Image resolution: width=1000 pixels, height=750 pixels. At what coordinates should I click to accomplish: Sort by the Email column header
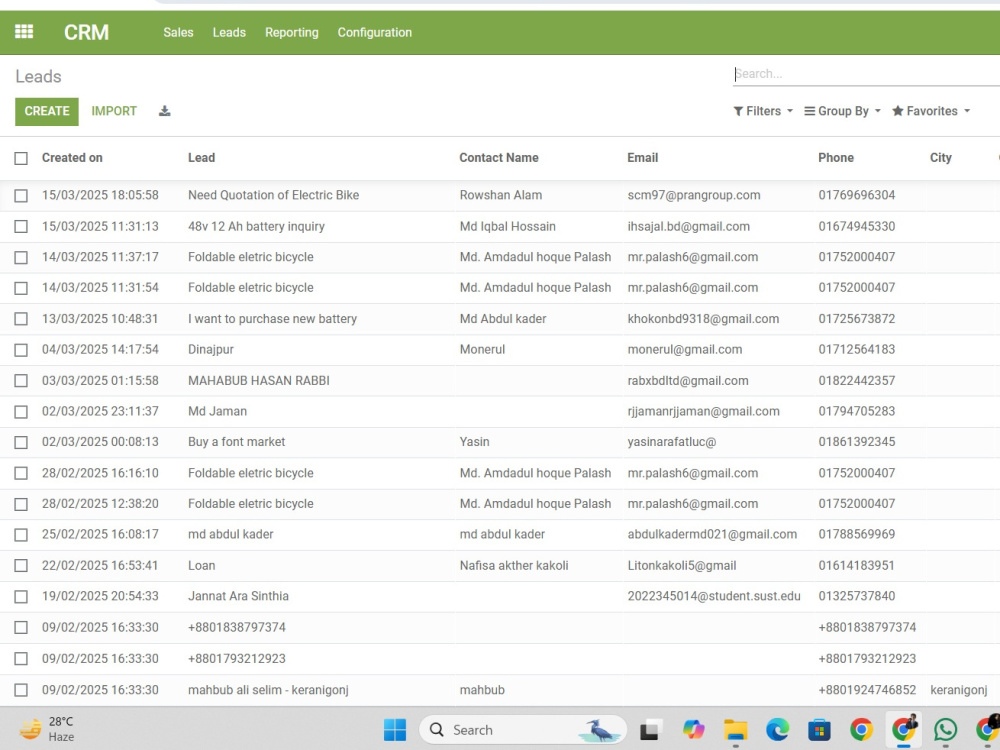[642, 158]
